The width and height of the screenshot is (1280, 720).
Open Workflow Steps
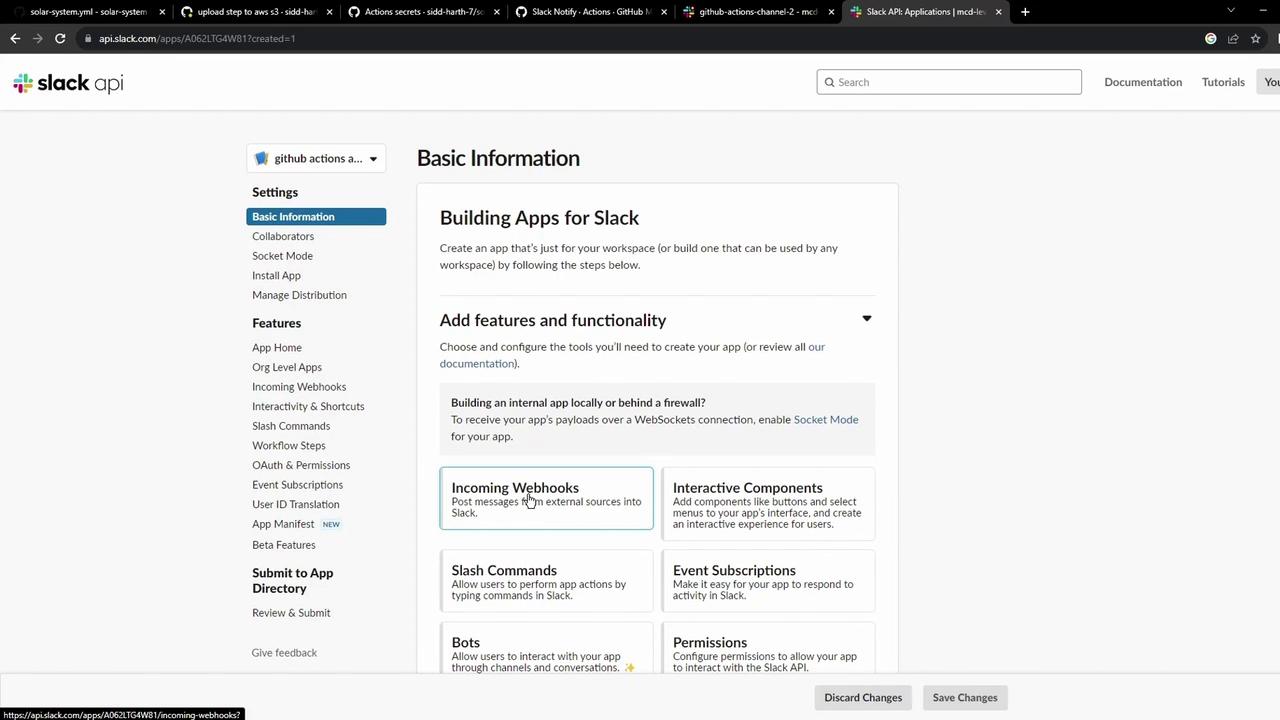coord(289,445)
